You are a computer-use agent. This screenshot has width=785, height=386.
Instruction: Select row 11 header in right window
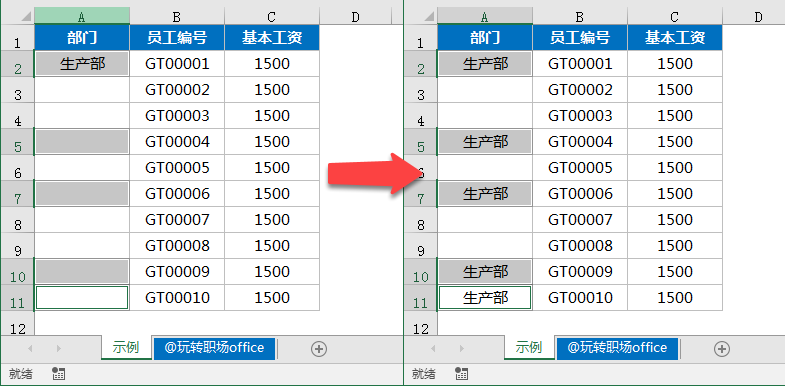coord(420,298)
